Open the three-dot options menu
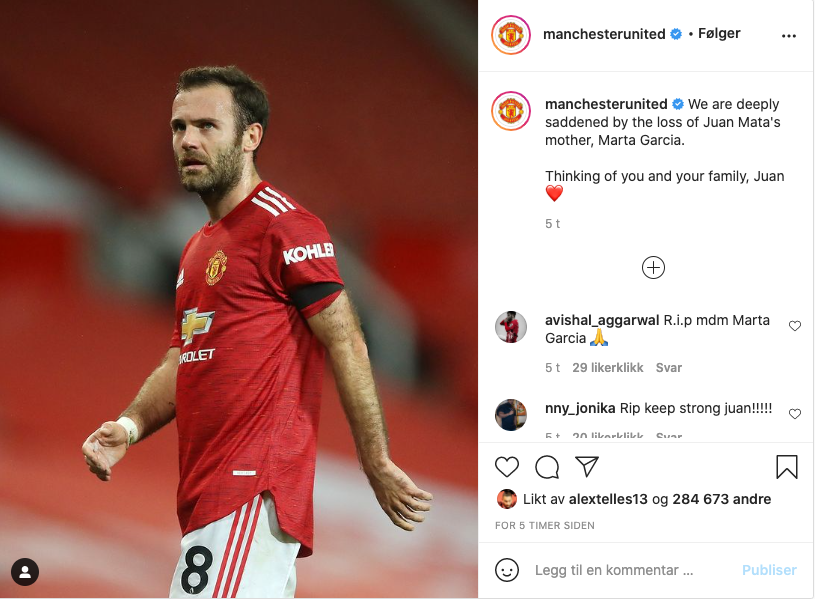Image resolution: width=815 pixels, height=599 pixels. 788,35
